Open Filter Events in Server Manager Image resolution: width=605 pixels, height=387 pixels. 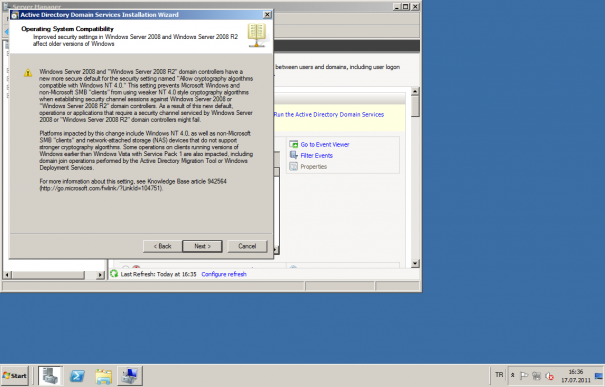316,155
